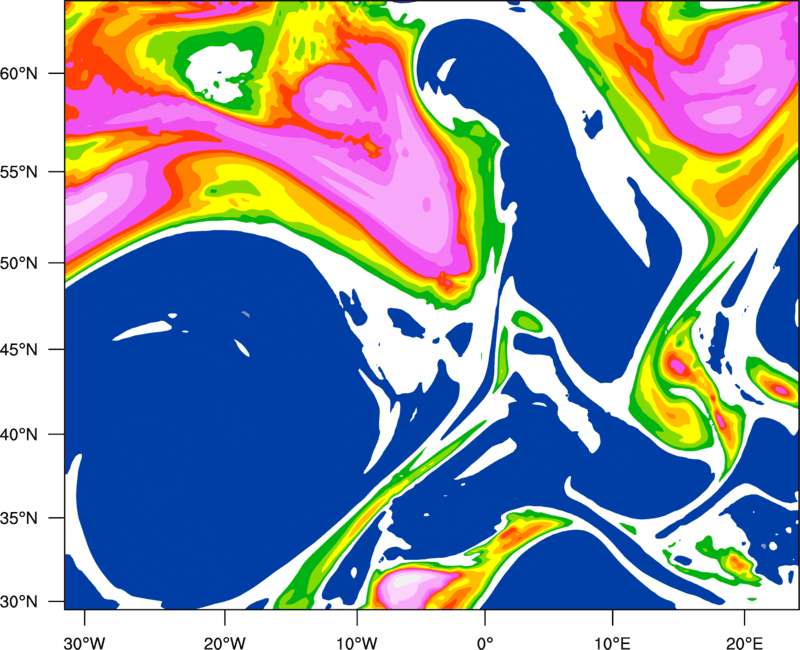Click the 55°N latitude label
This screenshot has height=650, width=800.
[x=19, y=172]
